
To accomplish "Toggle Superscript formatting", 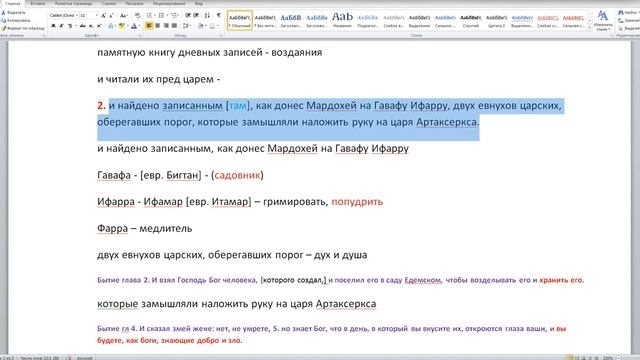I will tap(99, 26).
